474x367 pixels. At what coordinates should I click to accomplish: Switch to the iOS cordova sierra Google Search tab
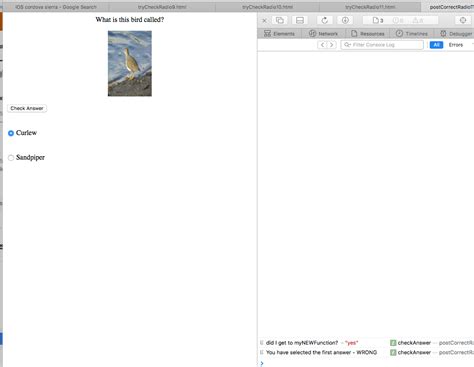pyautogui.click(x=56, y=7)
